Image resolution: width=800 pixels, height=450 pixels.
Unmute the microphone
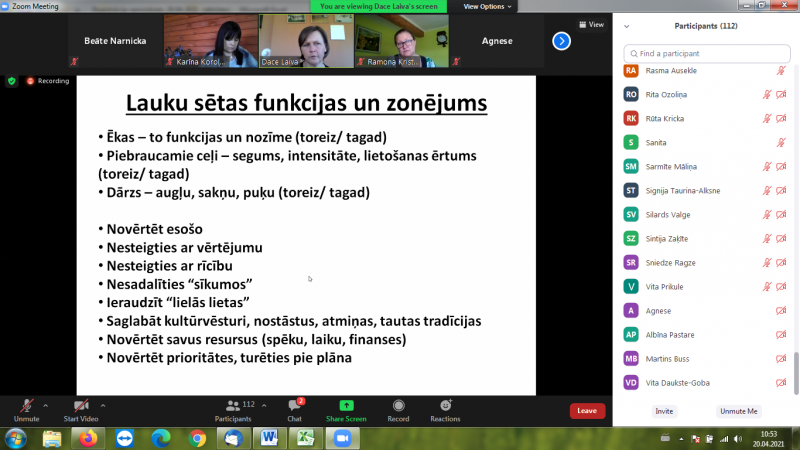[26, 409]
